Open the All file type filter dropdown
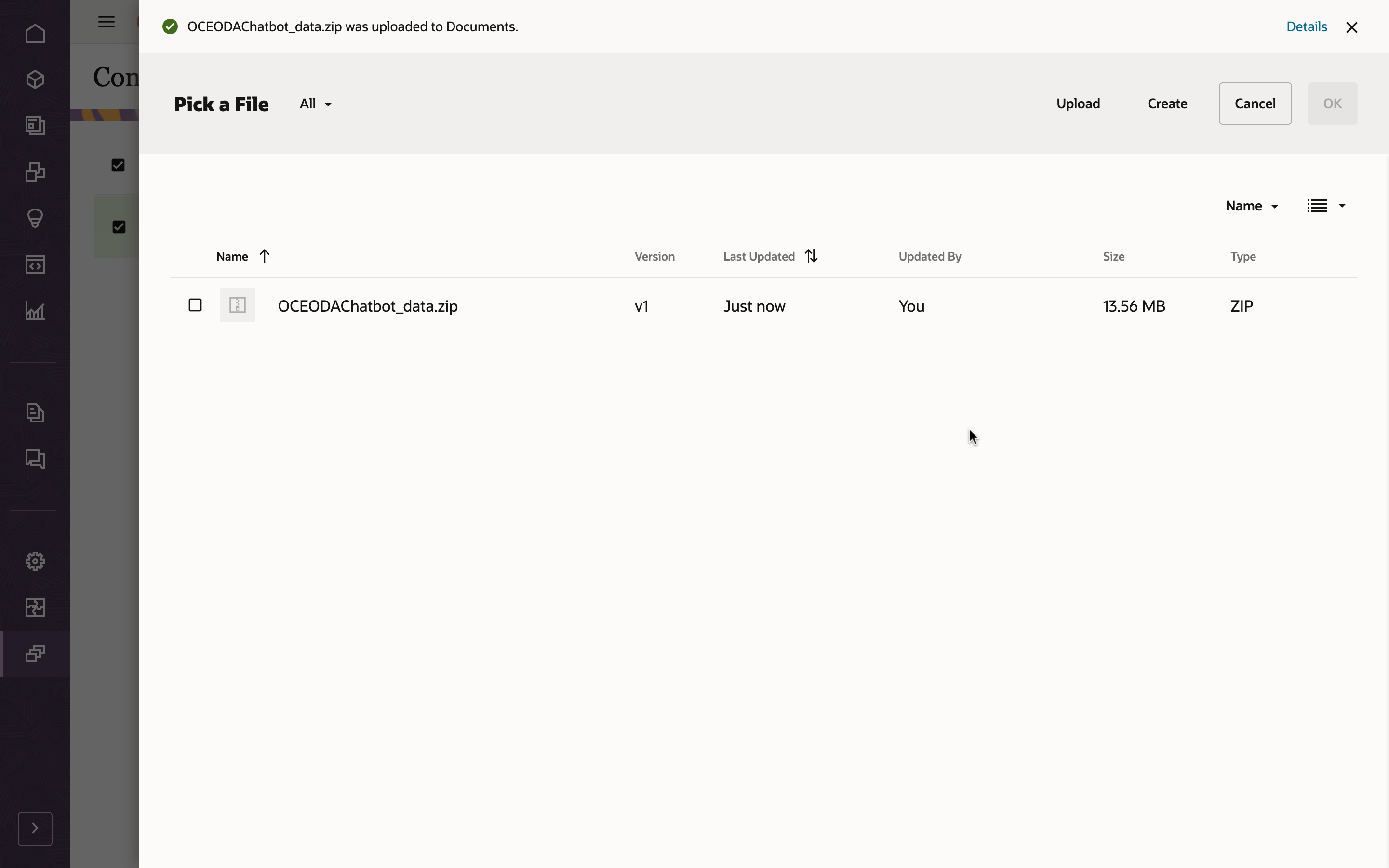 pos(315,104)
